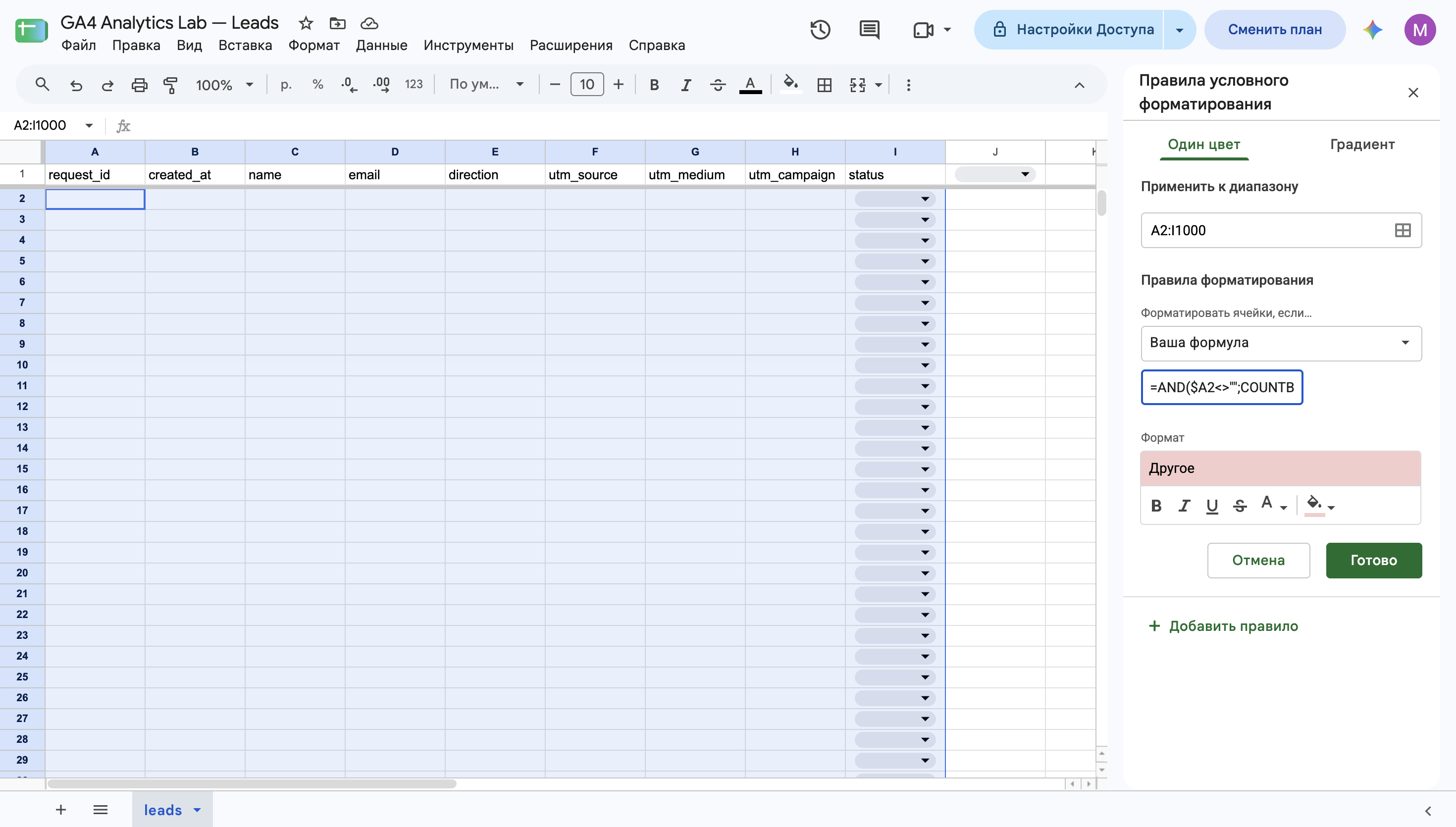This screenshot has height=827, width=1456.
Task: Undo the last action
Action: pos(76,85)
